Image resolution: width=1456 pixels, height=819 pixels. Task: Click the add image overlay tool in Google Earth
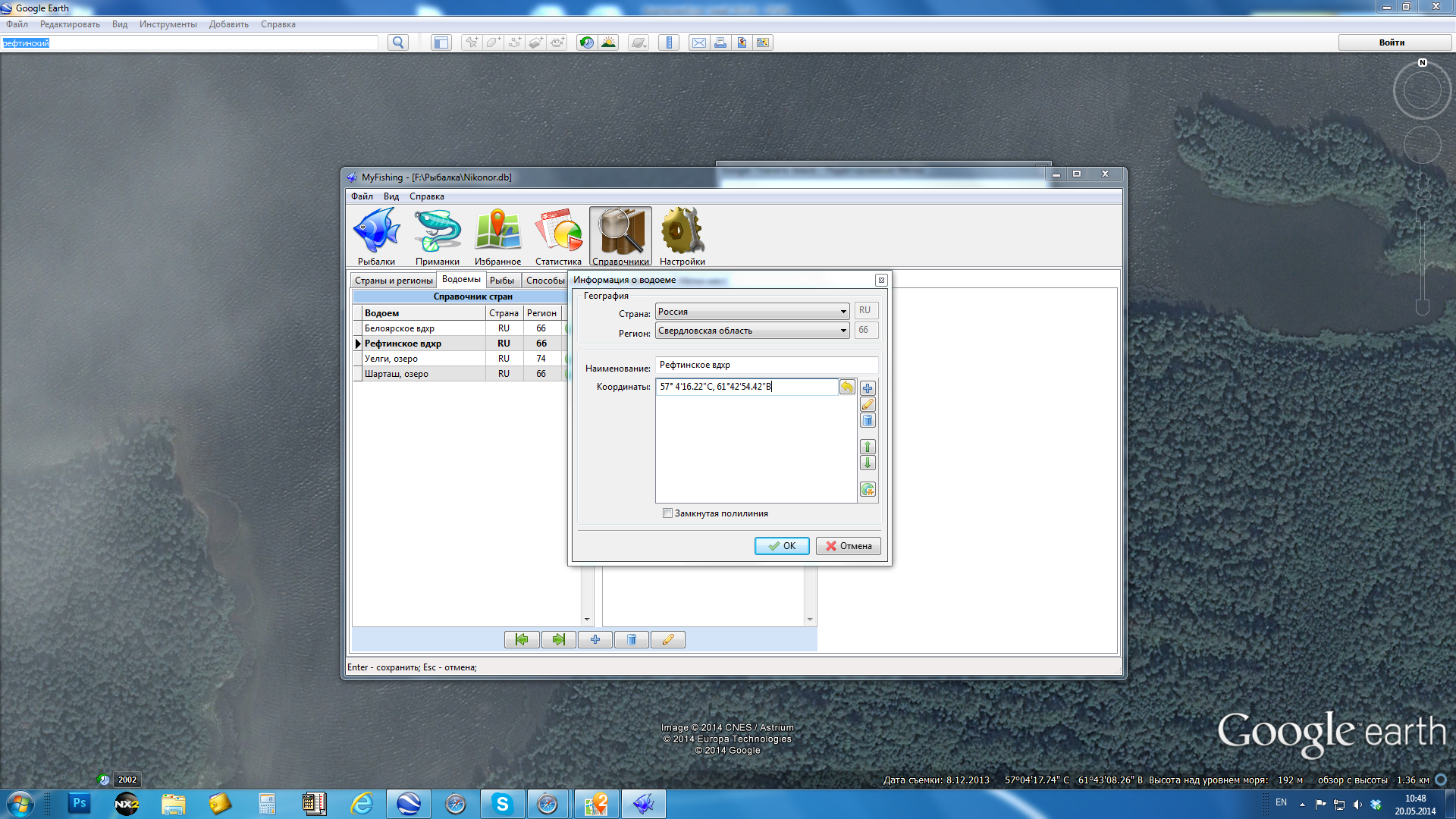pyautogui.click(x=536, y=42)
